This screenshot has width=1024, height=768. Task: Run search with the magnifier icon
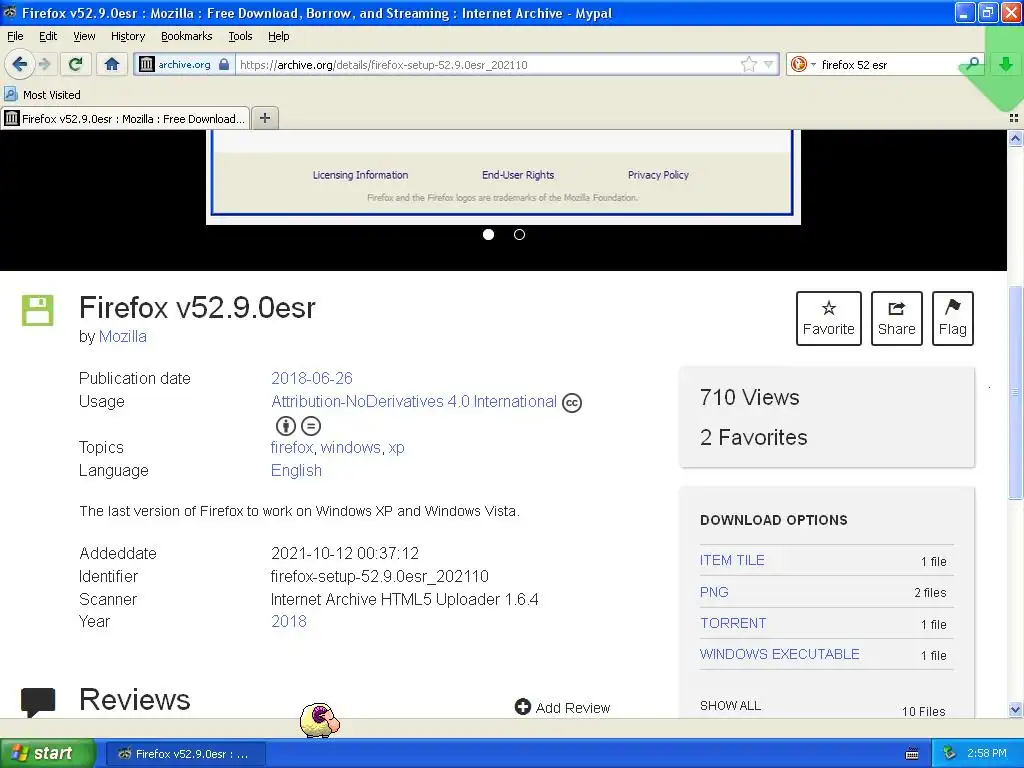(x=972, y=64)
